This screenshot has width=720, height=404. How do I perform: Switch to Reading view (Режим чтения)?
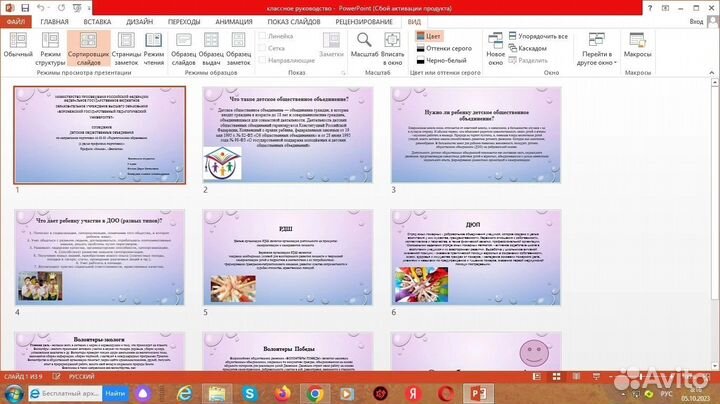(154, 49)
